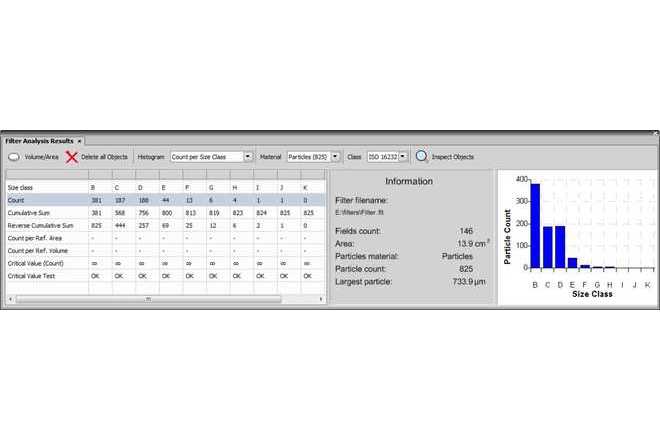
Task: Click the Largest particle value 733.9 µm
Action: (x=469, y=281)
